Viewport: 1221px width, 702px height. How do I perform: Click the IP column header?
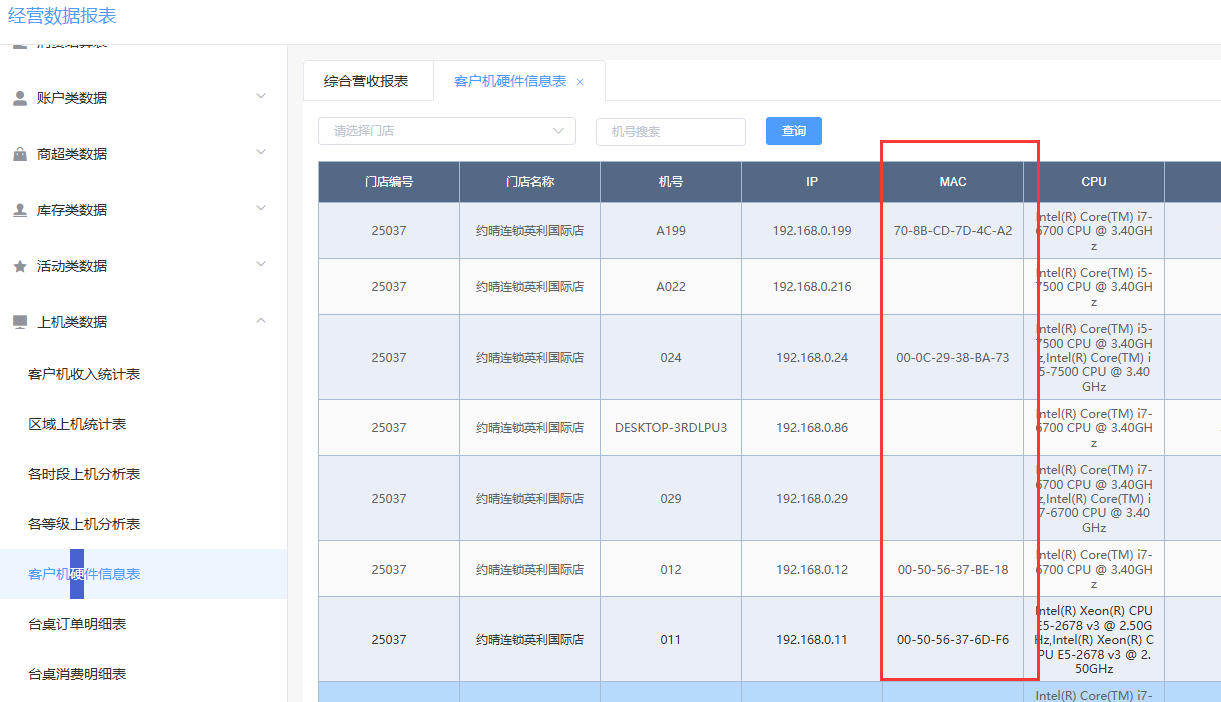(x=812, y=182)
